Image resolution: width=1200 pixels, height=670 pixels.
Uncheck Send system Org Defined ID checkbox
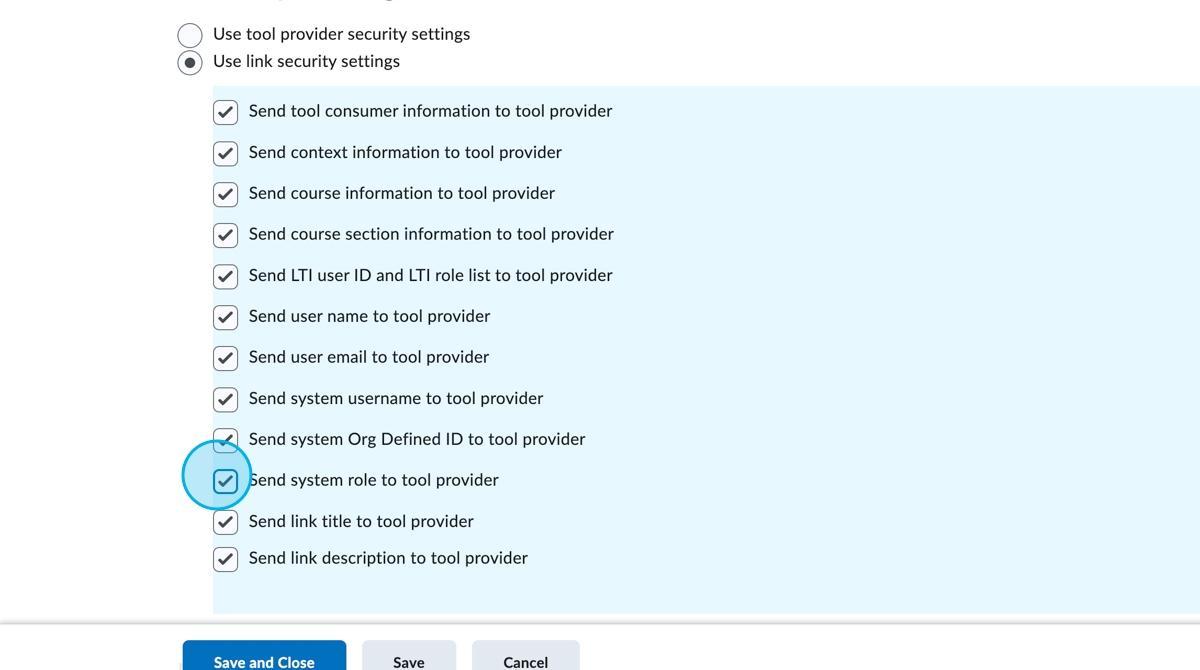coord(226,438)
